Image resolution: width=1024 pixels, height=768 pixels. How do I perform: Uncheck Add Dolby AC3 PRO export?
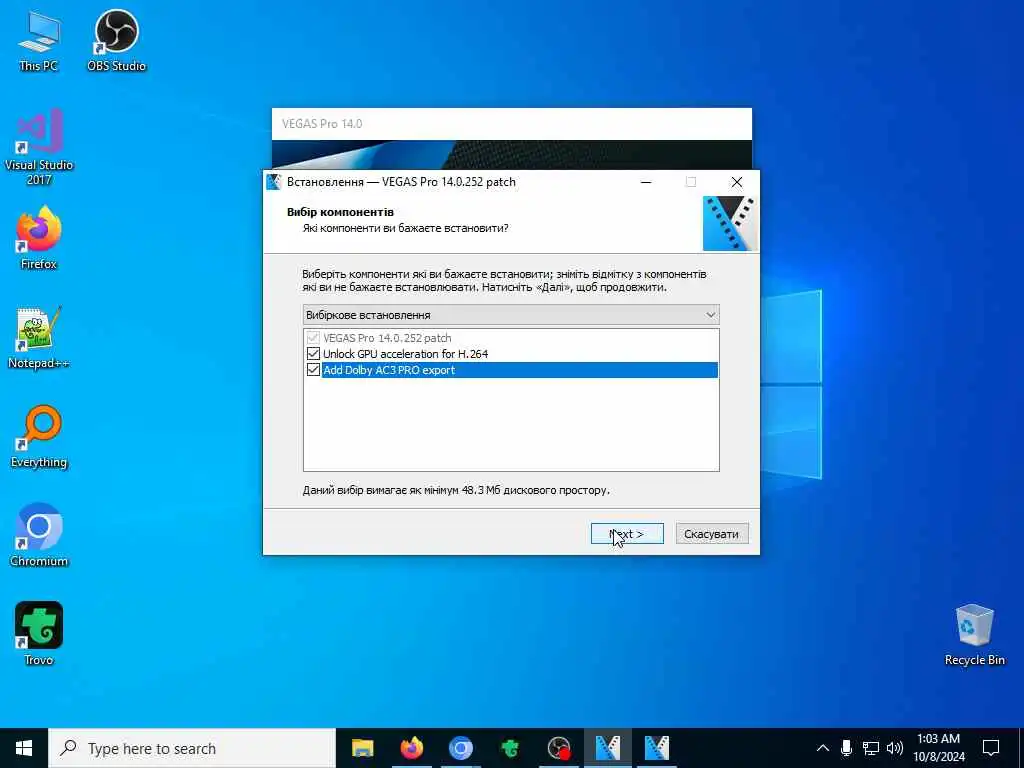point(313,370)
